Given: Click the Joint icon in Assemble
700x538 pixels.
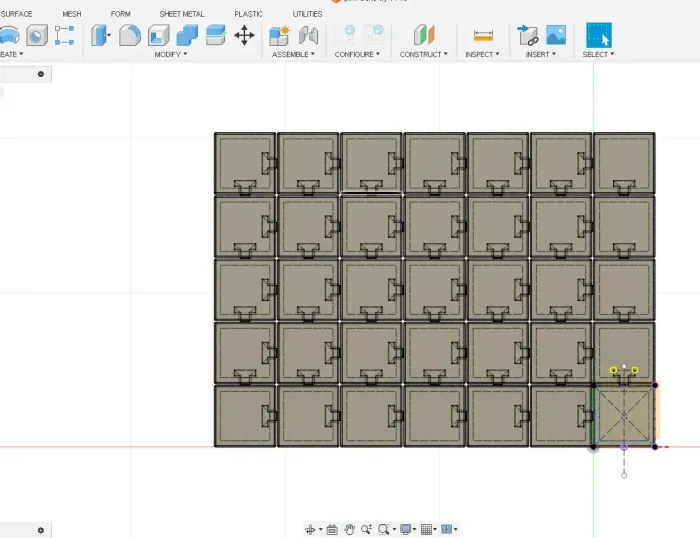Looking at the screenshot, I should coord(309,35).
